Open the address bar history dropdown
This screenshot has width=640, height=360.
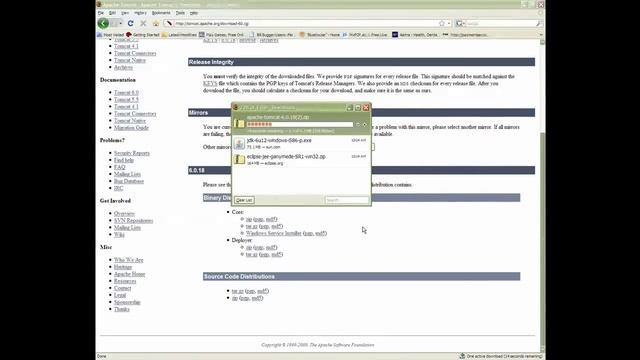pyautogui.click(x=449, y=24)
